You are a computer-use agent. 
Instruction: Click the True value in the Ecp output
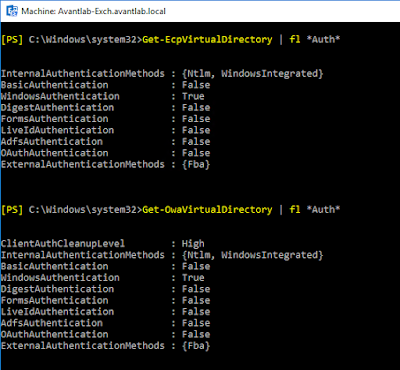193,96
